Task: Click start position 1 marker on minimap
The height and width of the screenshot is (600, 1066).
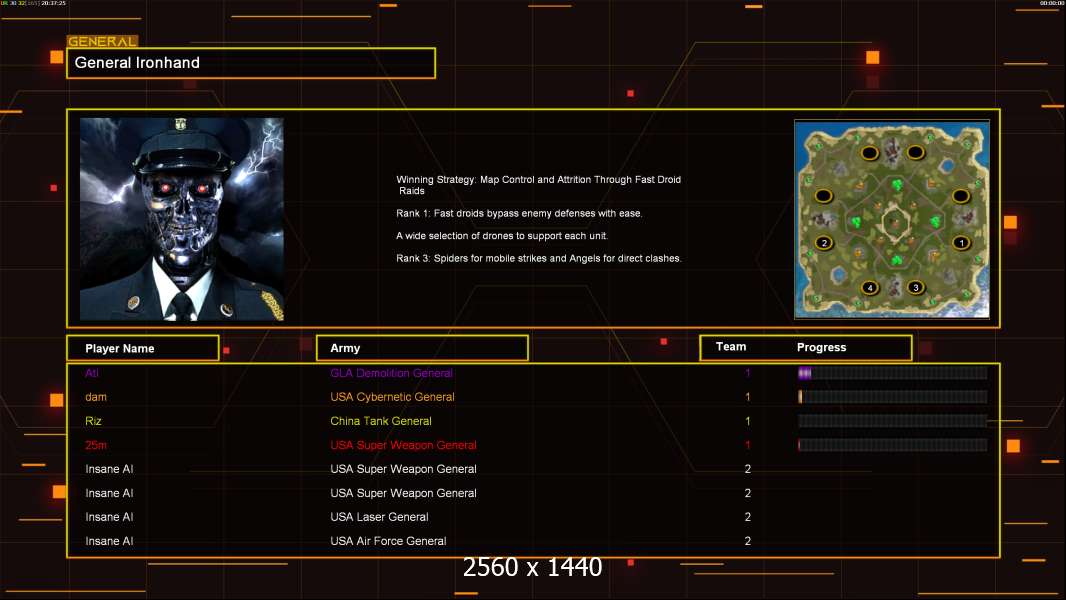Action: [961, 243]
